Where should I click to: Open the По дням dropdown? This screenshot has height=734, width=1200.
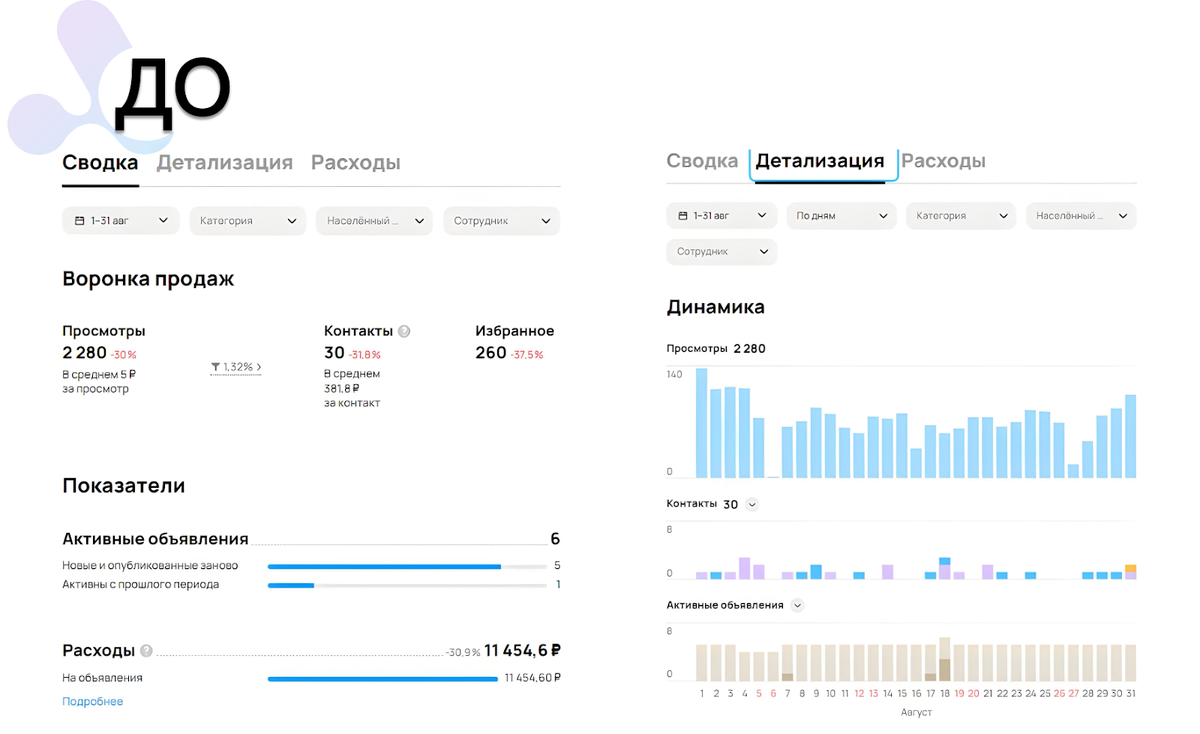tap(842, 216)
